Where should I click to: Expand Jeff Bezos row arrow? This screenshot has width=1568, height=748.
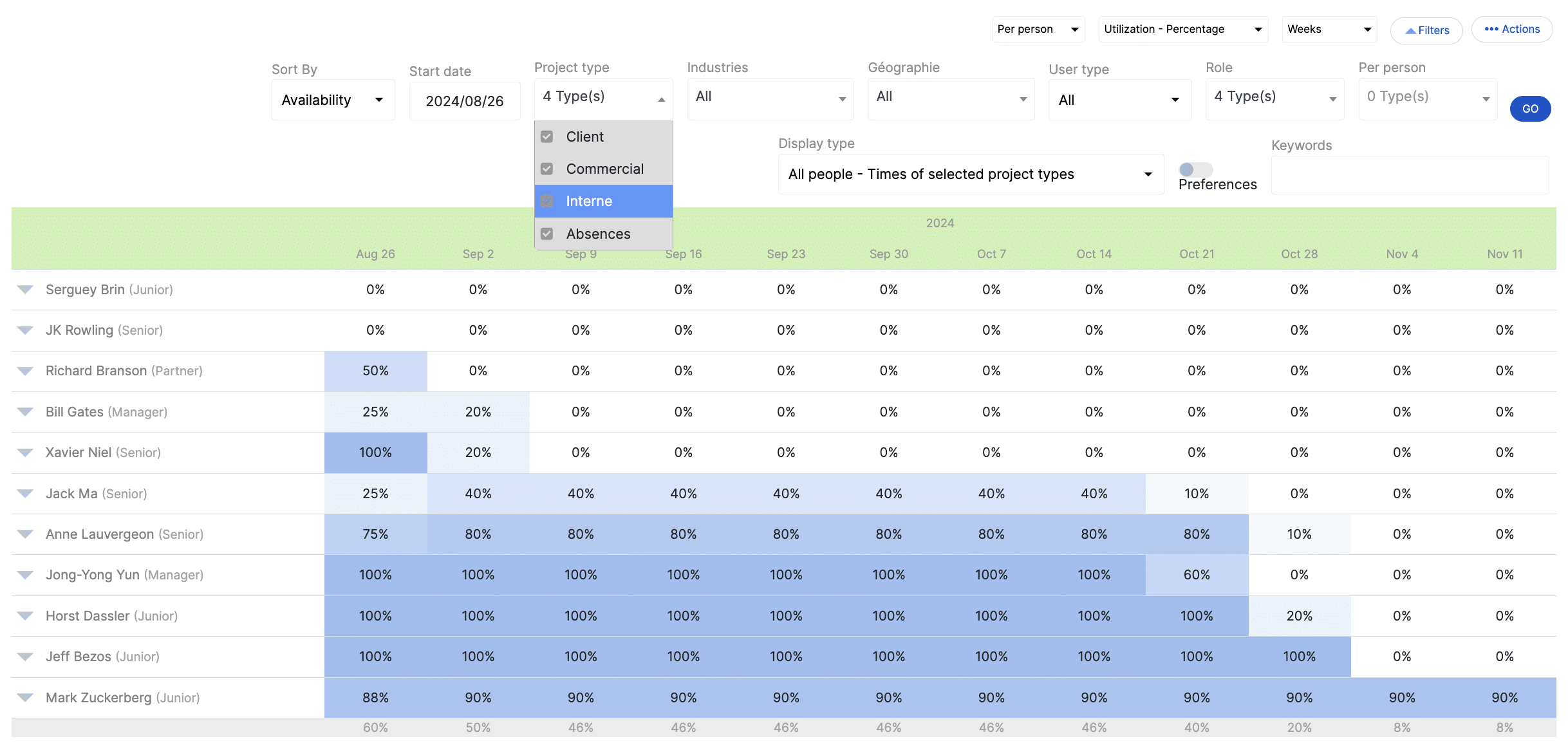25,657
